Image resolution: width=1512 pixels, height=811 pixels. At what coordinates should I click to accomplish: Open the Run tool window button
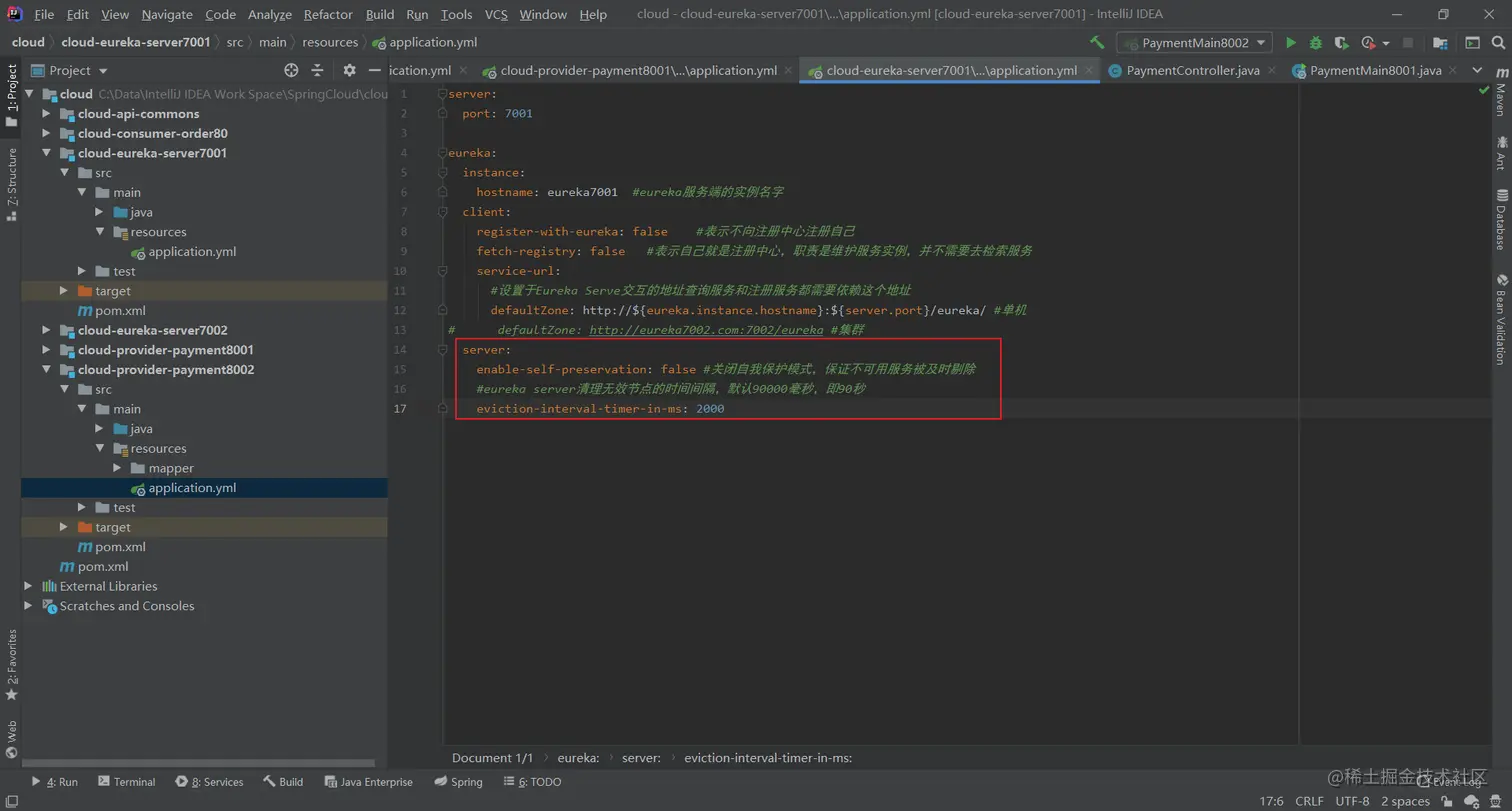(55, 782)
